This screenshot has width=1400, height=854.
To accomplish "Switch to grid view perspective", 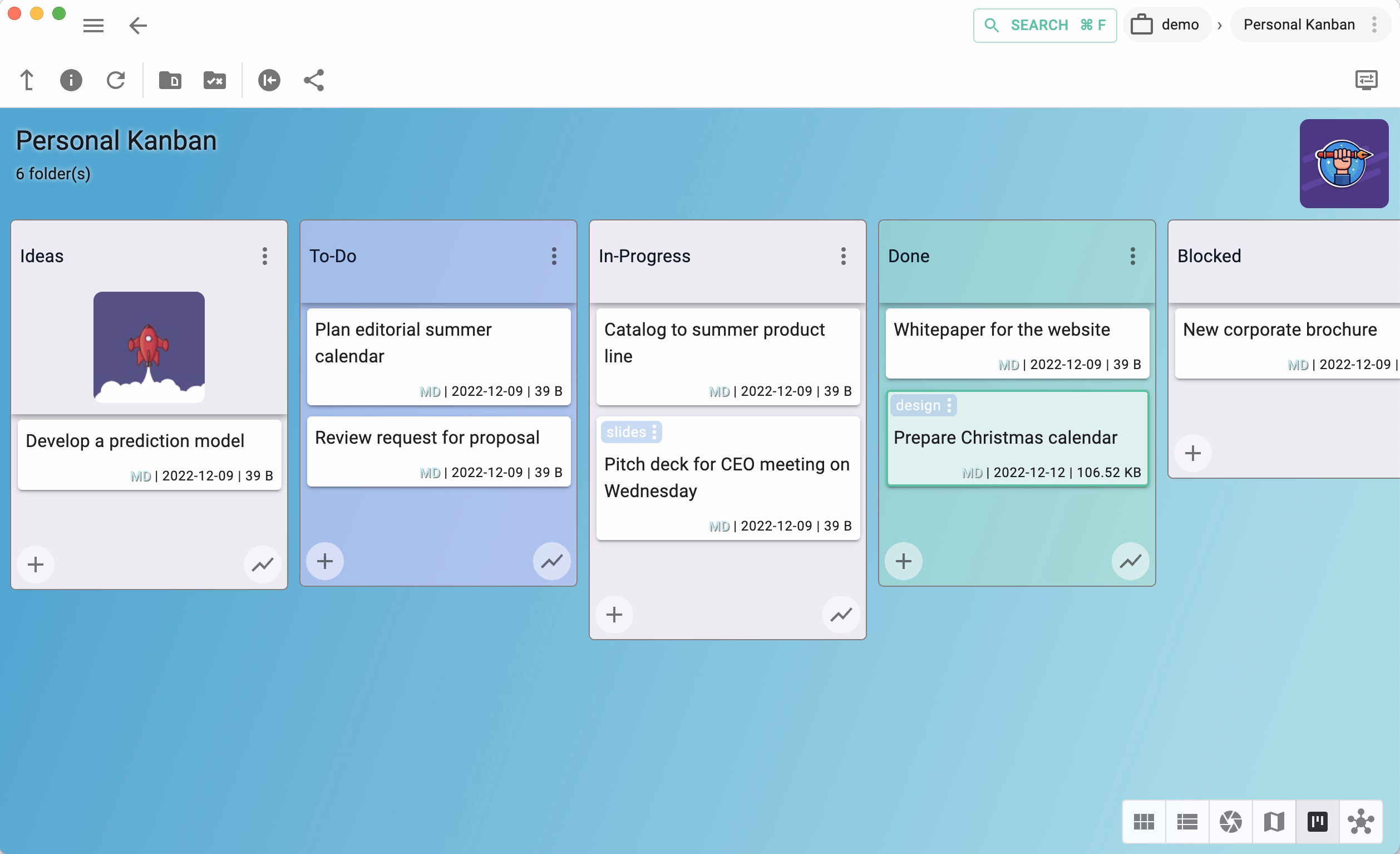I will coord(1143,821).
